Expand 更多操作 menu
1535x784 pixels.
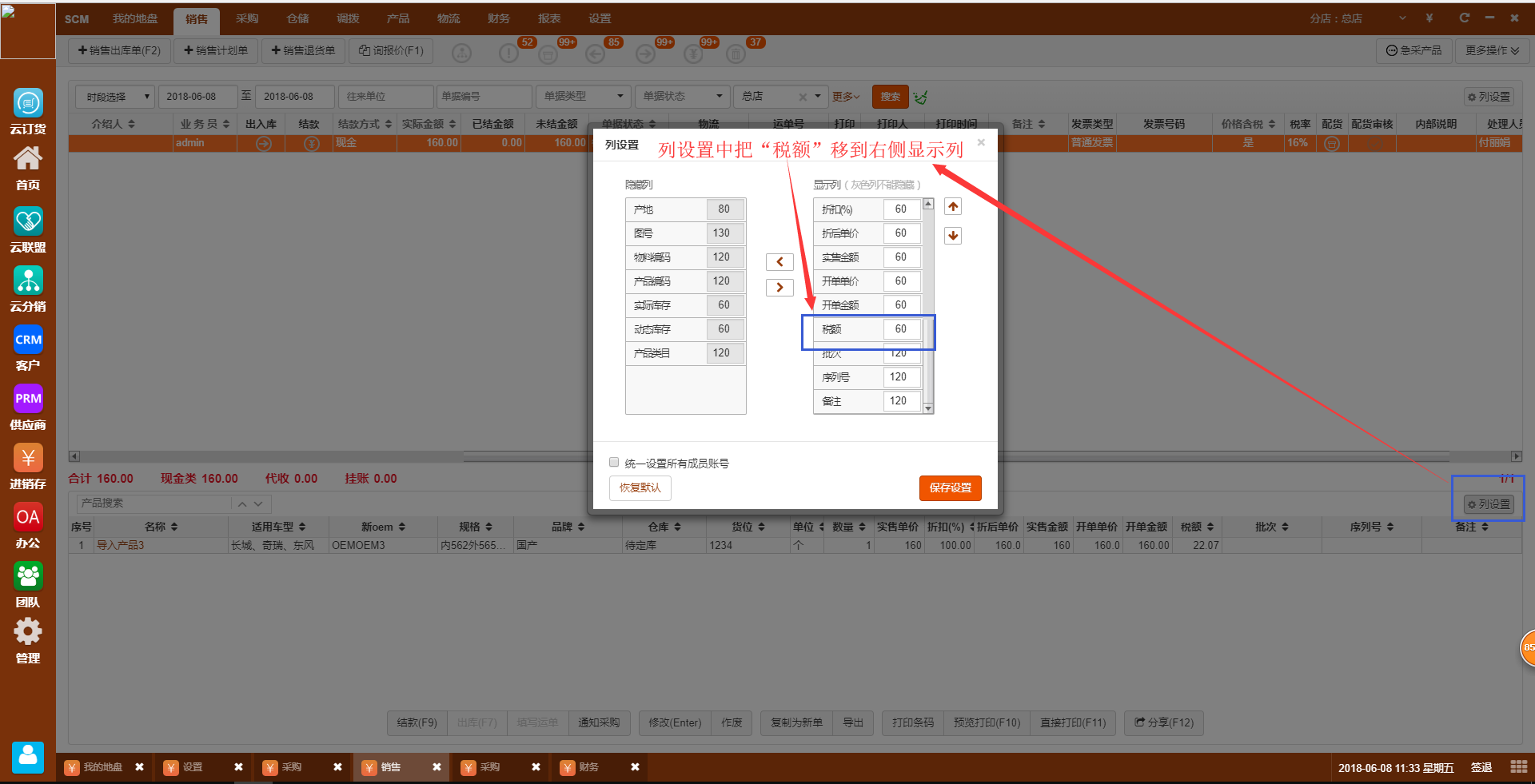coord(1492,50)
